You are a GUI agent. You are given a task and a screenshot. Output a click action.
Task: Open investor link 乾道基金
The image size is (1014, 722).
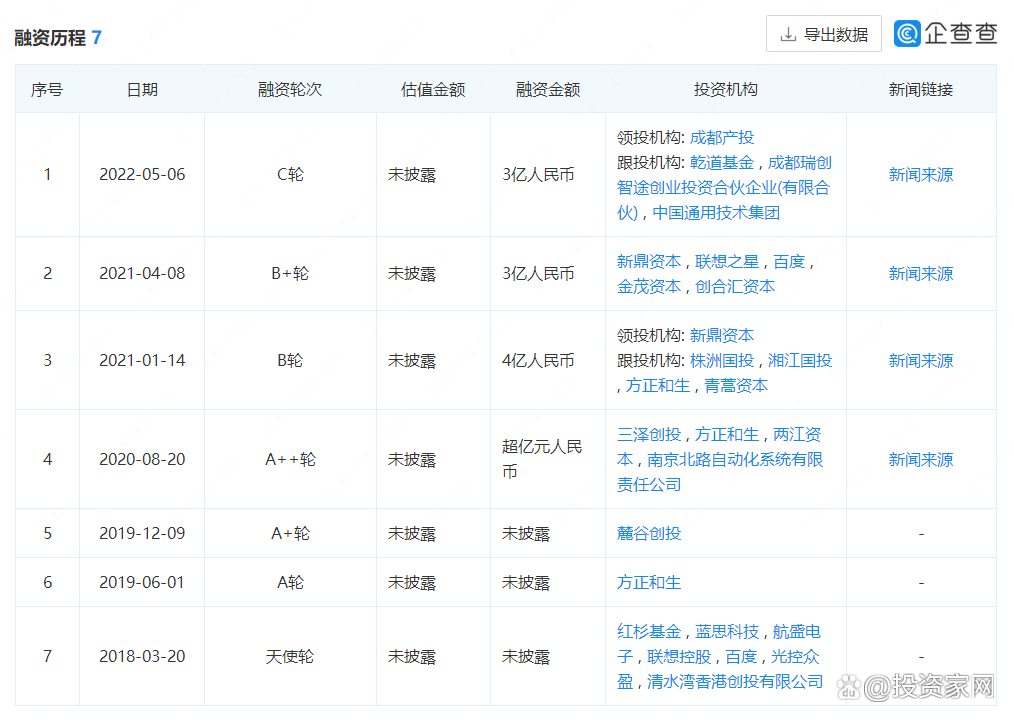(722, 162)
